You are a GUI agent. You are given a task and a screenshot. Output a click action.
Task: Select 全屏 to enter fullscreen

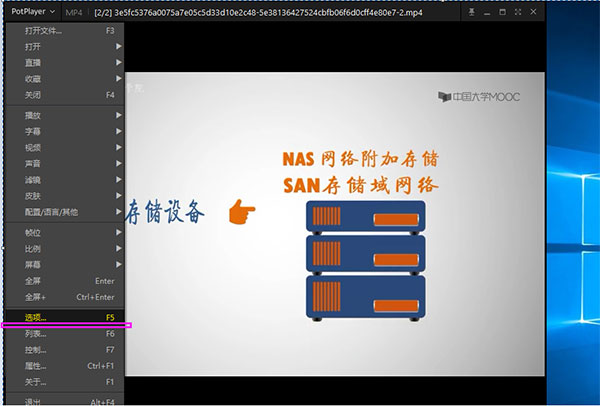(33, 281)
